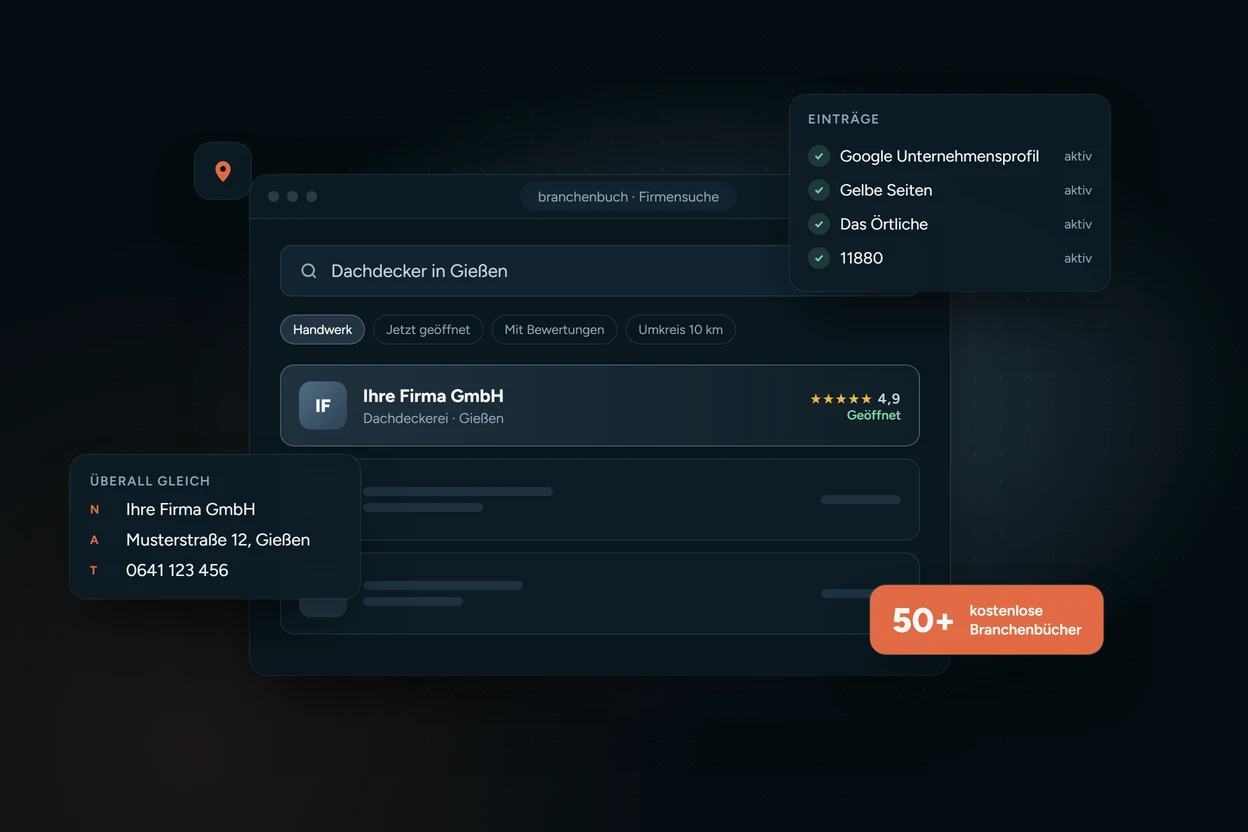
Task: Click the Musterstraße 12, Gießen address
Action: coord(218,540)
